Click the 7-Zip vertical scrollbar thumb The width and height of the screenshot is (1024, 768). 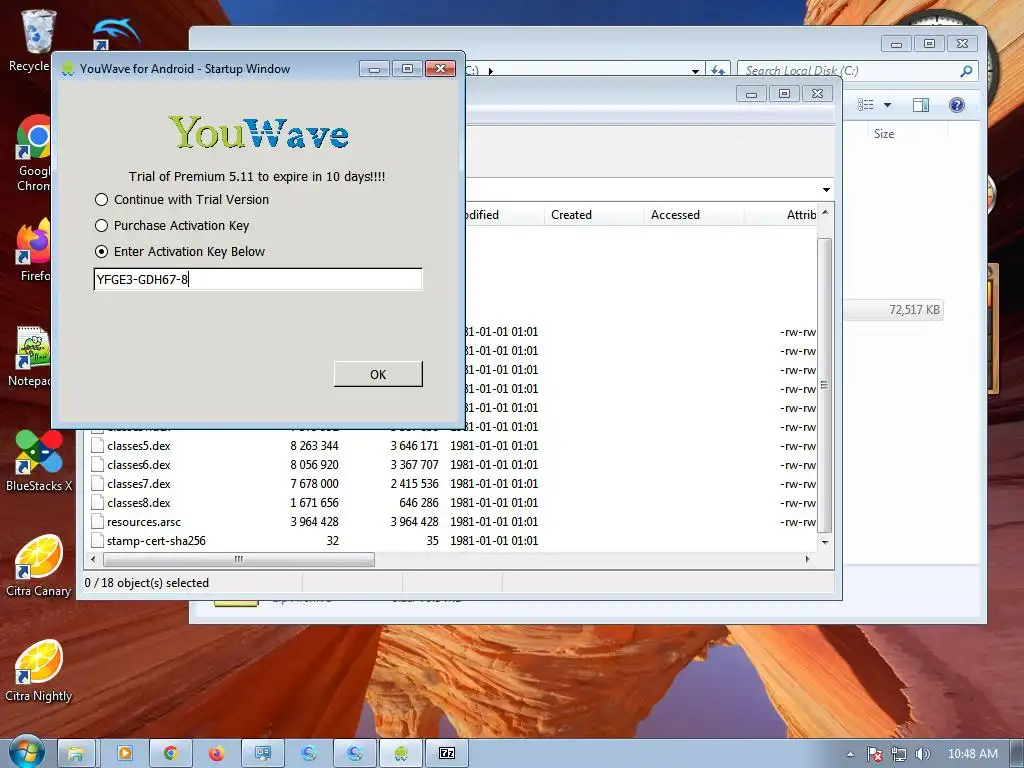(825, 385)
